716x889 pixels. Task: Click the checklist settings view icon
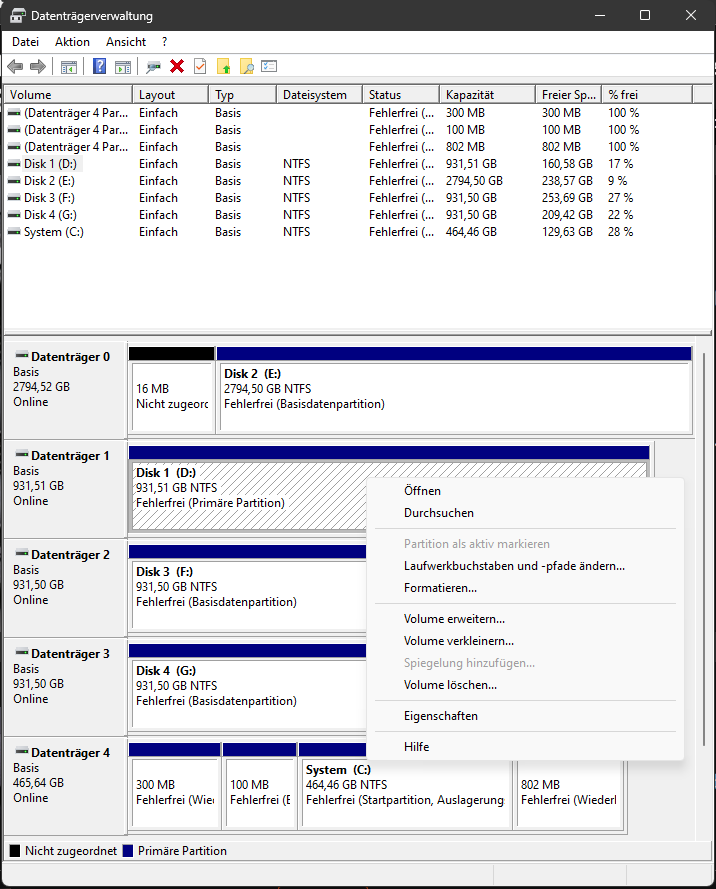(269, 66)
